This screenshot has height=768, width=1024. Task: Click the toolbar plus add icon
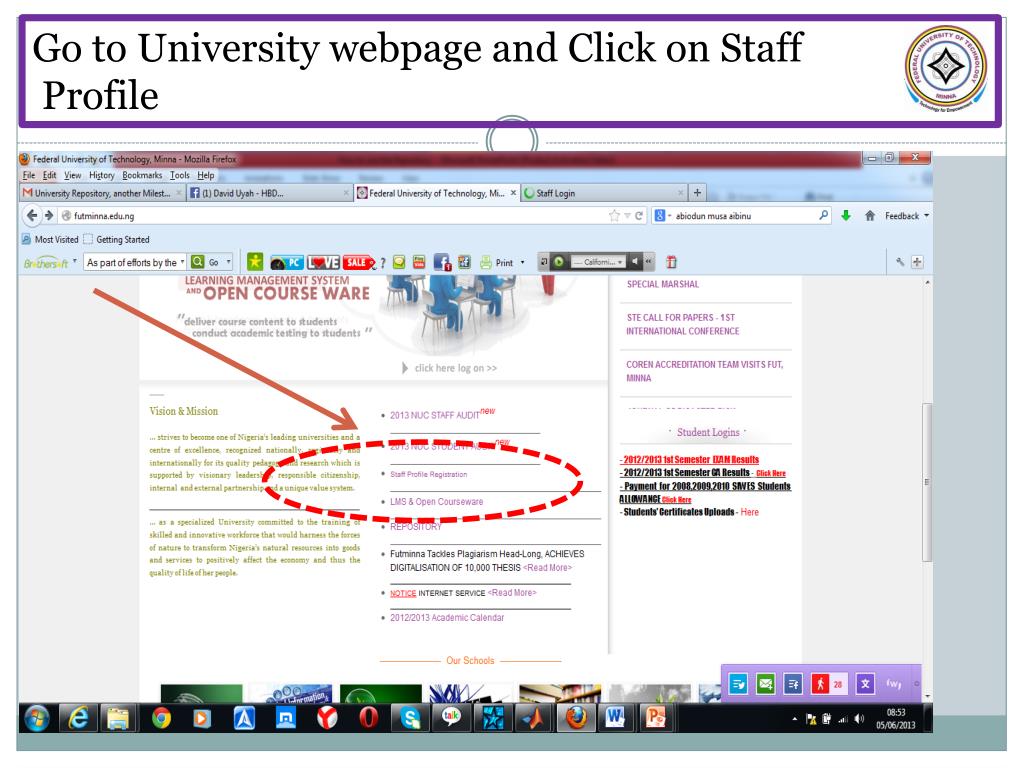(x=918, y=262)
